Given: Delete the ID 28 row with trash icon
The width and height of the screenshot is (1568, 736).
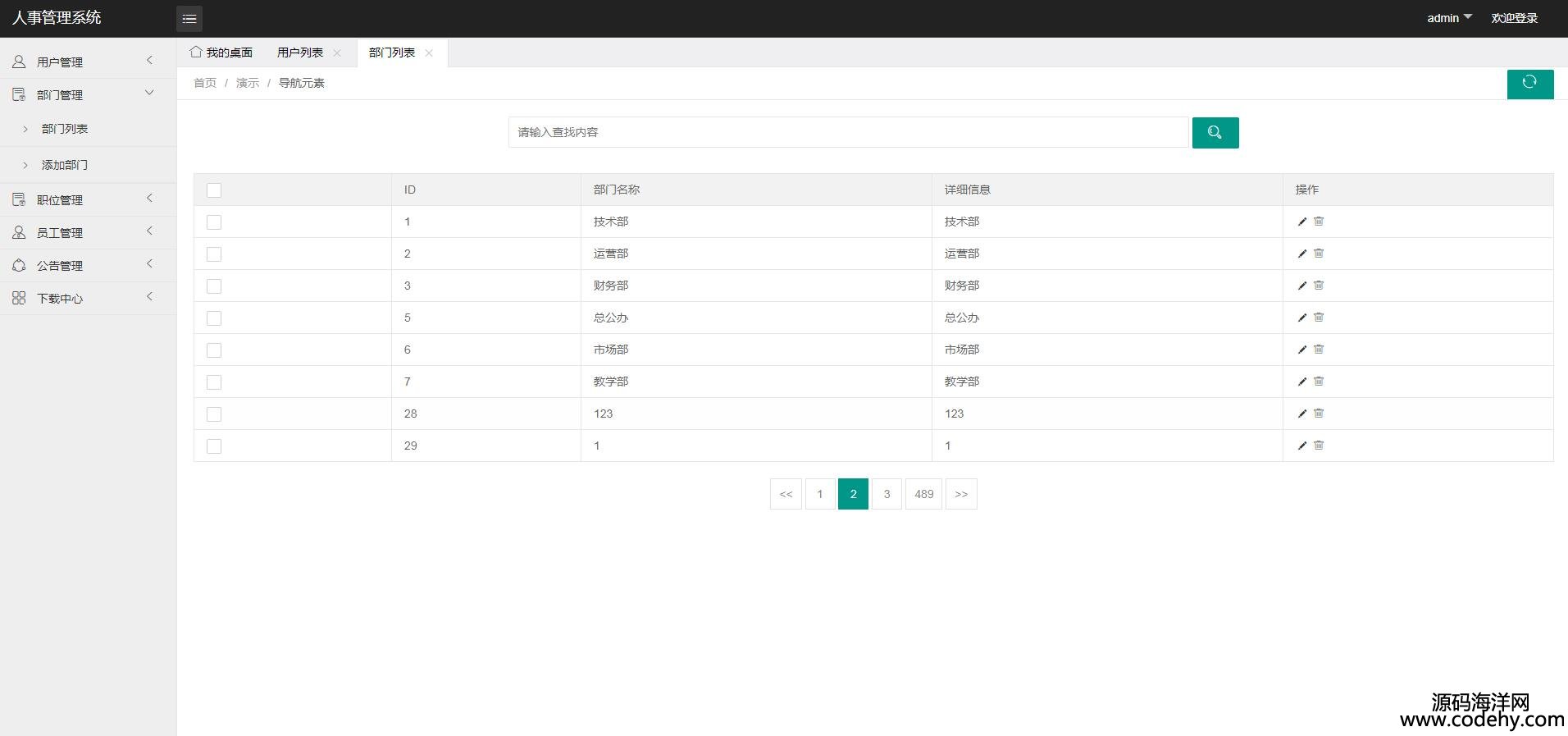Looking at the screenshot, I should click(x=1319, y=413).
